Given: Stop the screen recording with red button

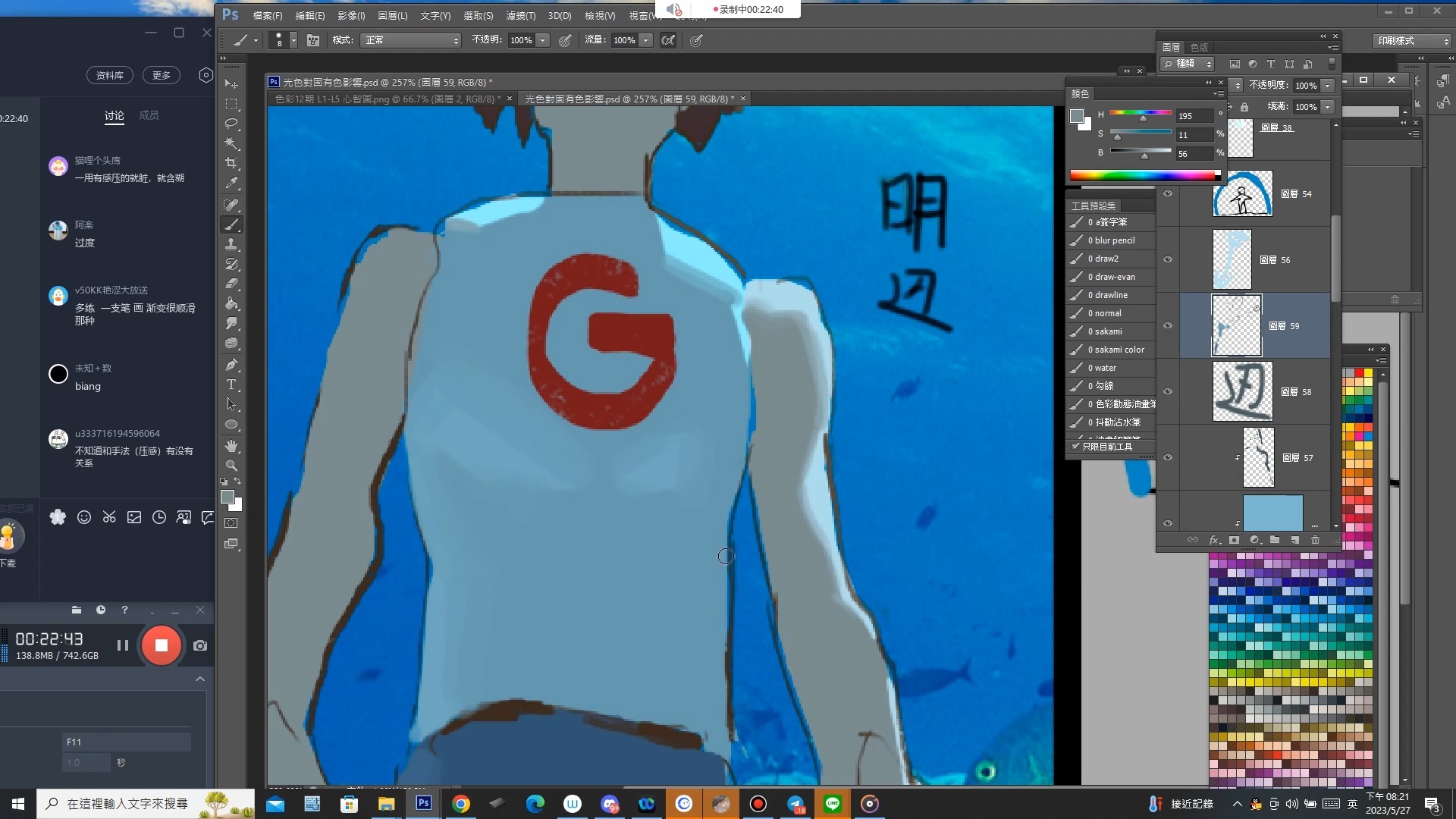Looking at the screenshot, I should point(161,645).
